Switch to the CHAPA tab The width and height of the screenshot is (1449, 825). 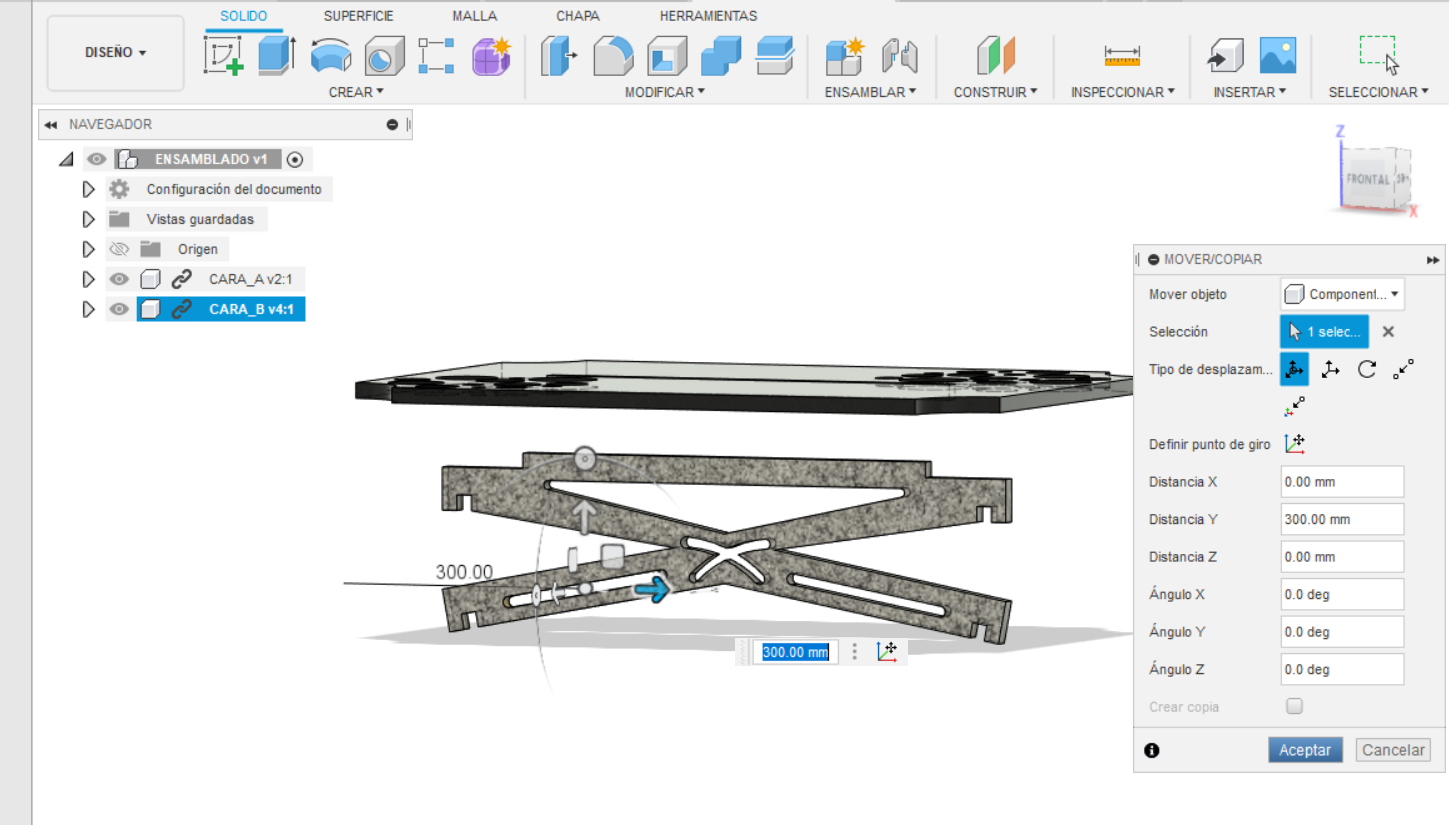coord(577,16)
